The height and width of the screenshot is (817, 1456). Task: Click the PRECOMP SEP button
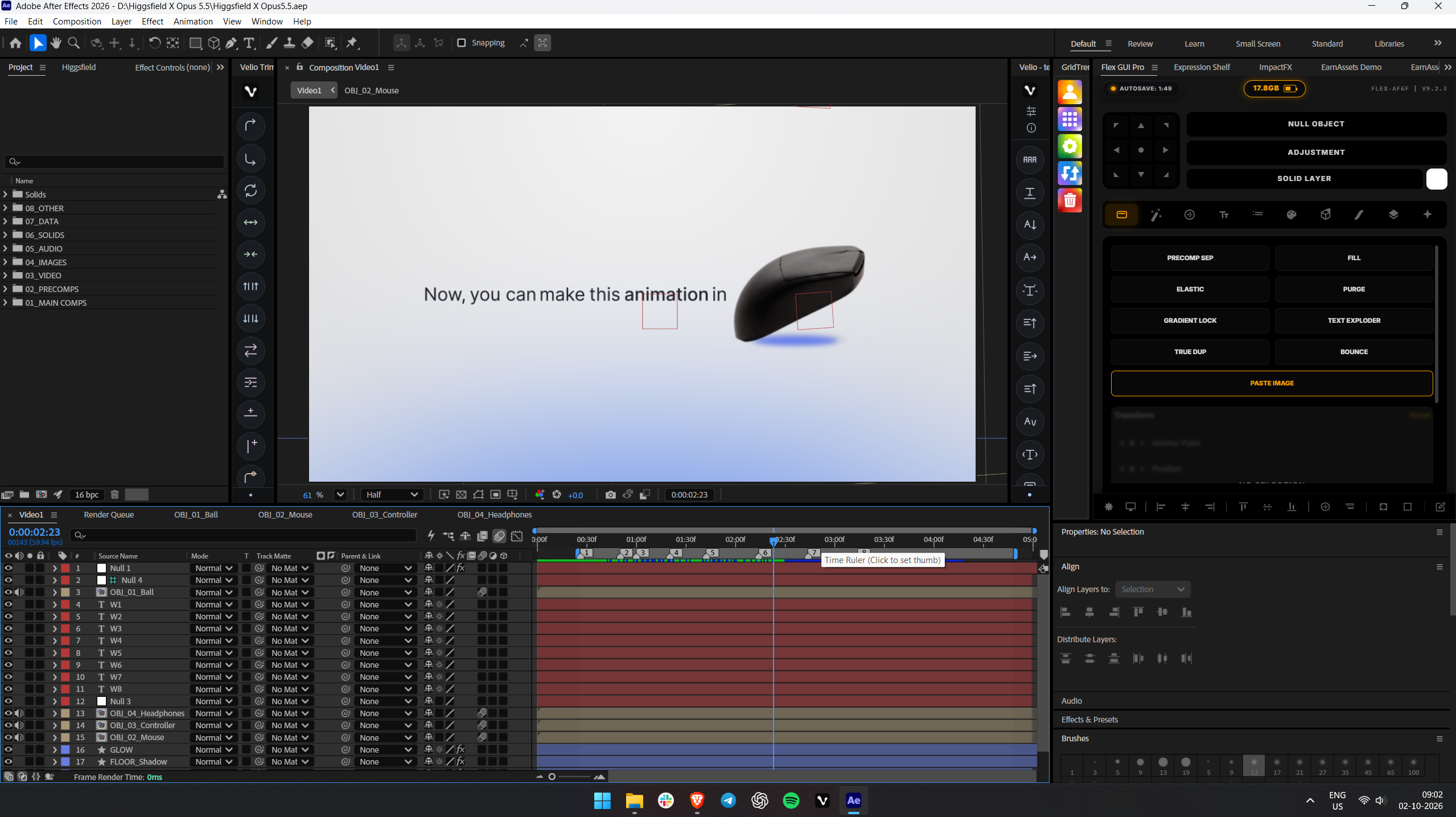click(1189, 258)
